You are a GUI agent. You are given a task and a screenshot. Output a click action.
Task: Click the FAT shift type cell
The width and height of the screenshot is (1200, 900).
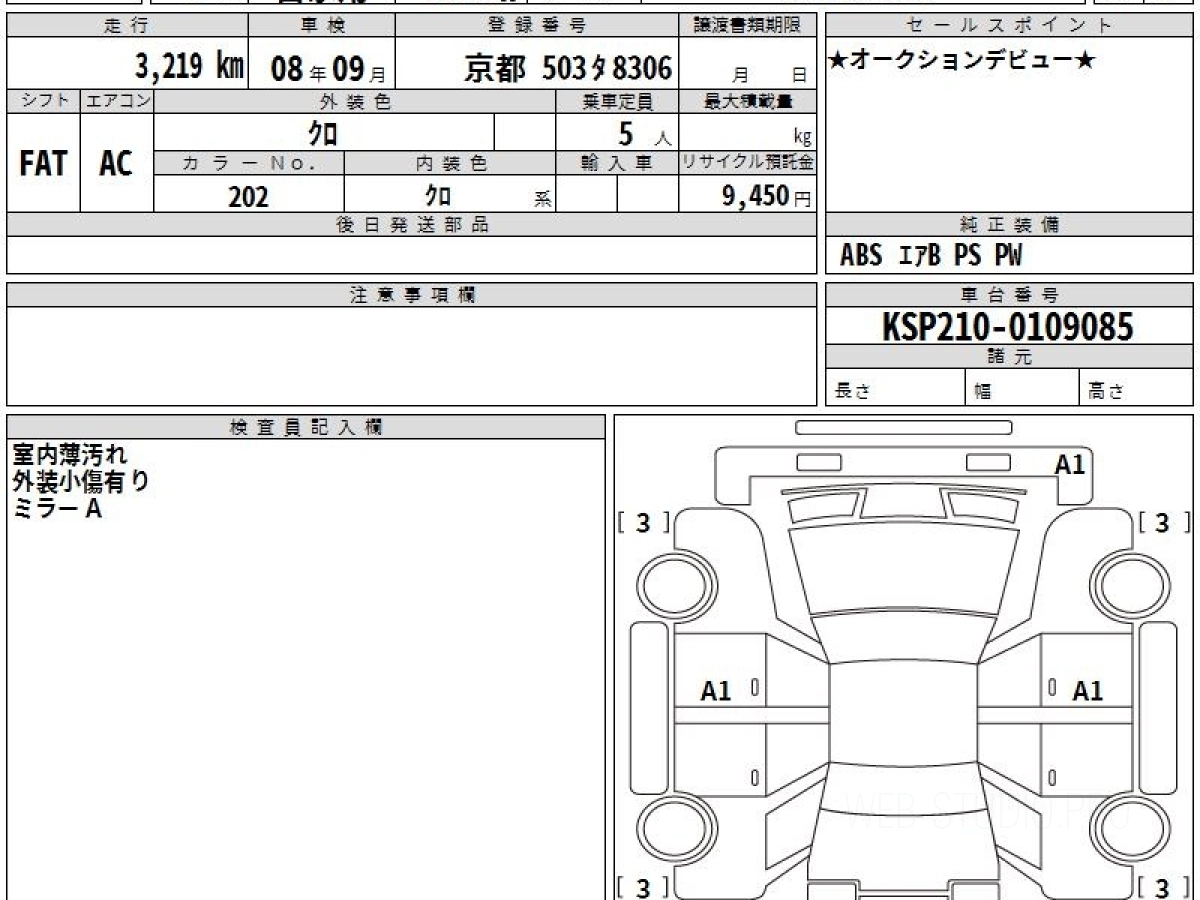[x=43, y=164]
